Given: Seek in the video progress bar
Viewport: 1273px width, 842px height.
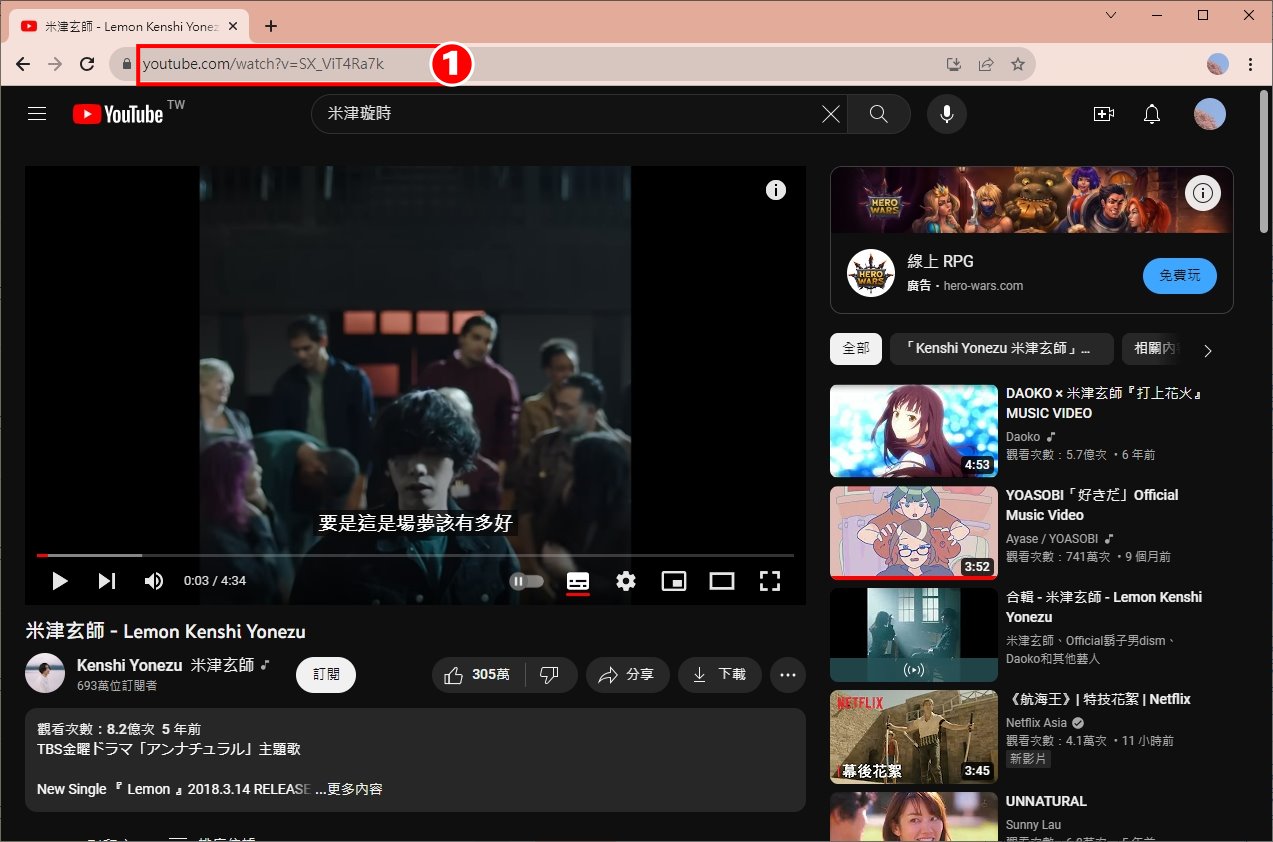Looking at the screenshot, I should point(415,555).
